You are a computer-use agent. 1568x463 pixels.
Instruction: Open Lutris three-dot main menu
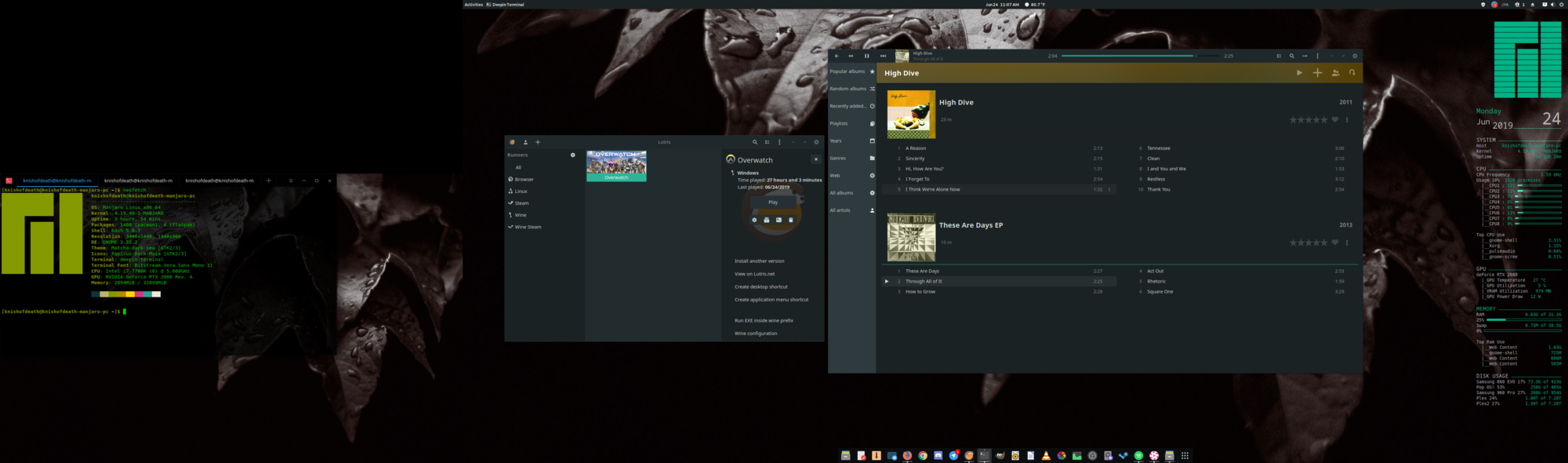779,142
